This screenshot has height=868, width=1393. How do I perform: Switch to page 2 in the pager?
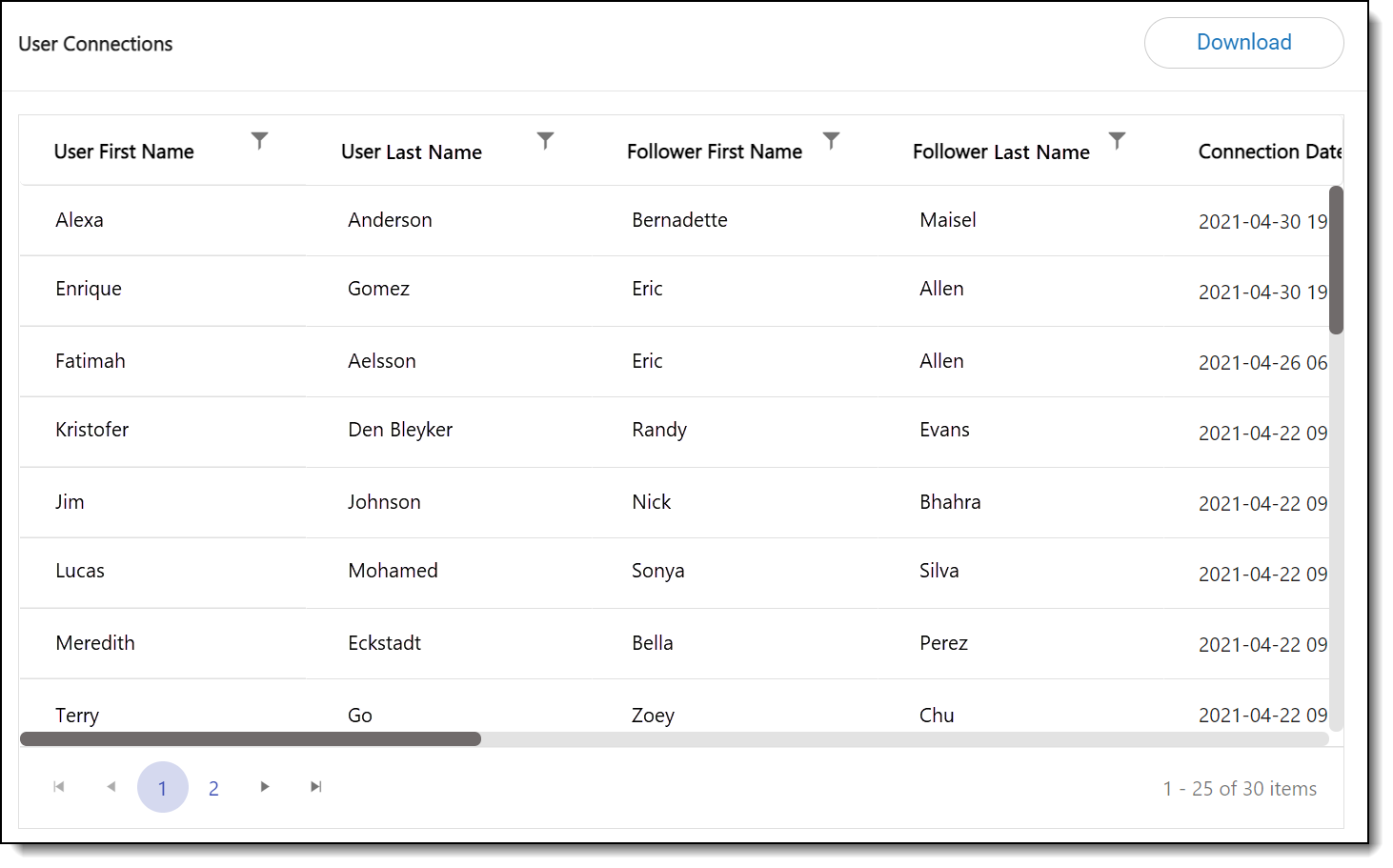click(x=213, y=788)
